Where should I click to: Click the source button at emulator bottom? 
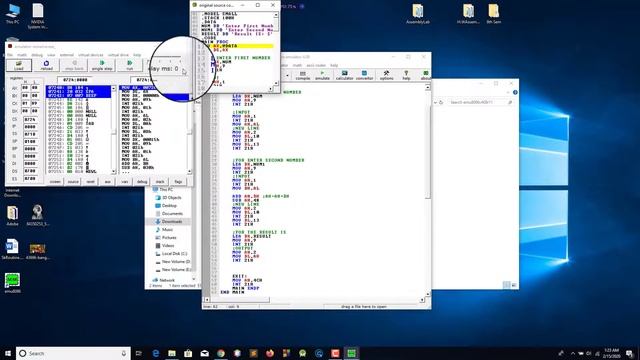tap(73, 182)
